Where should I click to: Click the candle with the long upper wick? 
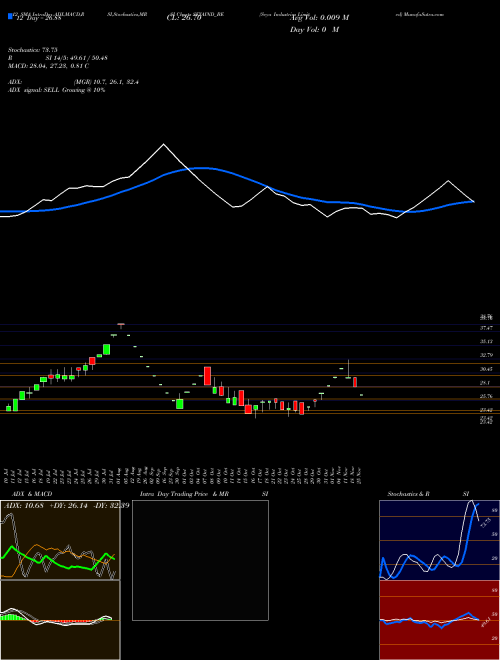click(348, 369)
